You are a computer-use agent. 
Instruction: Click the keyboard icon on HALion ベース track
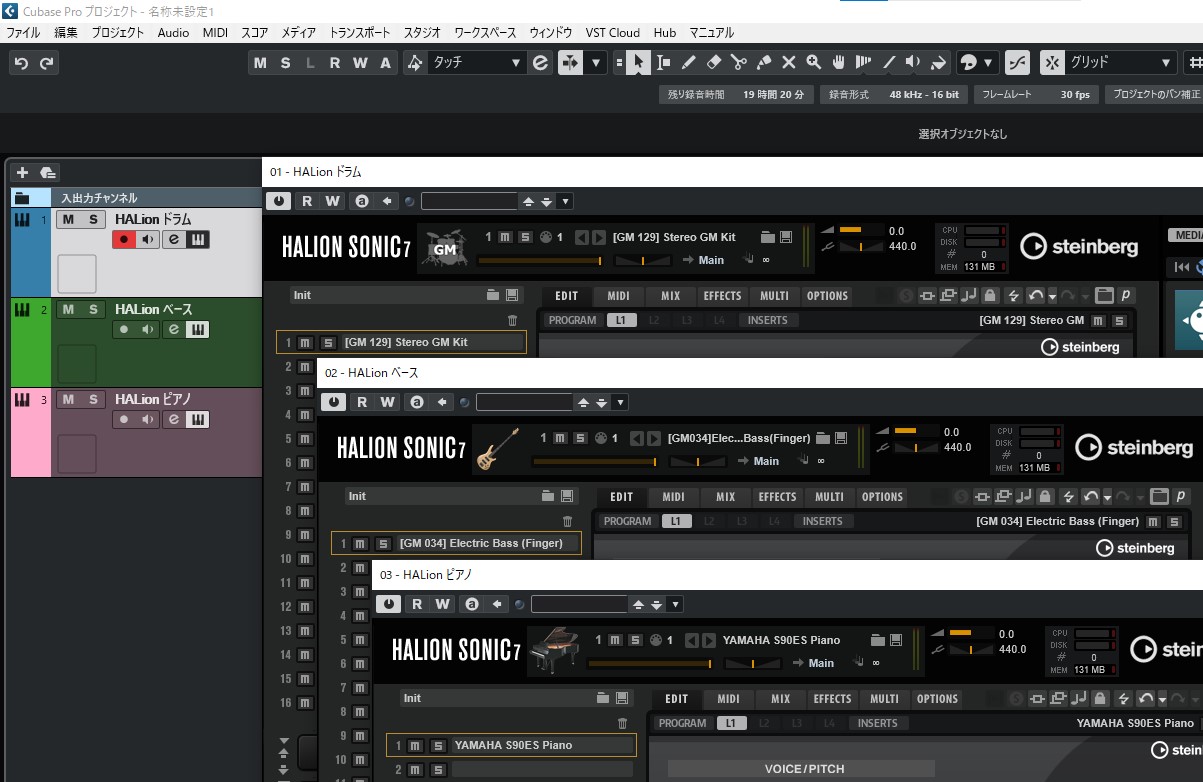click(x=197, y=329)
